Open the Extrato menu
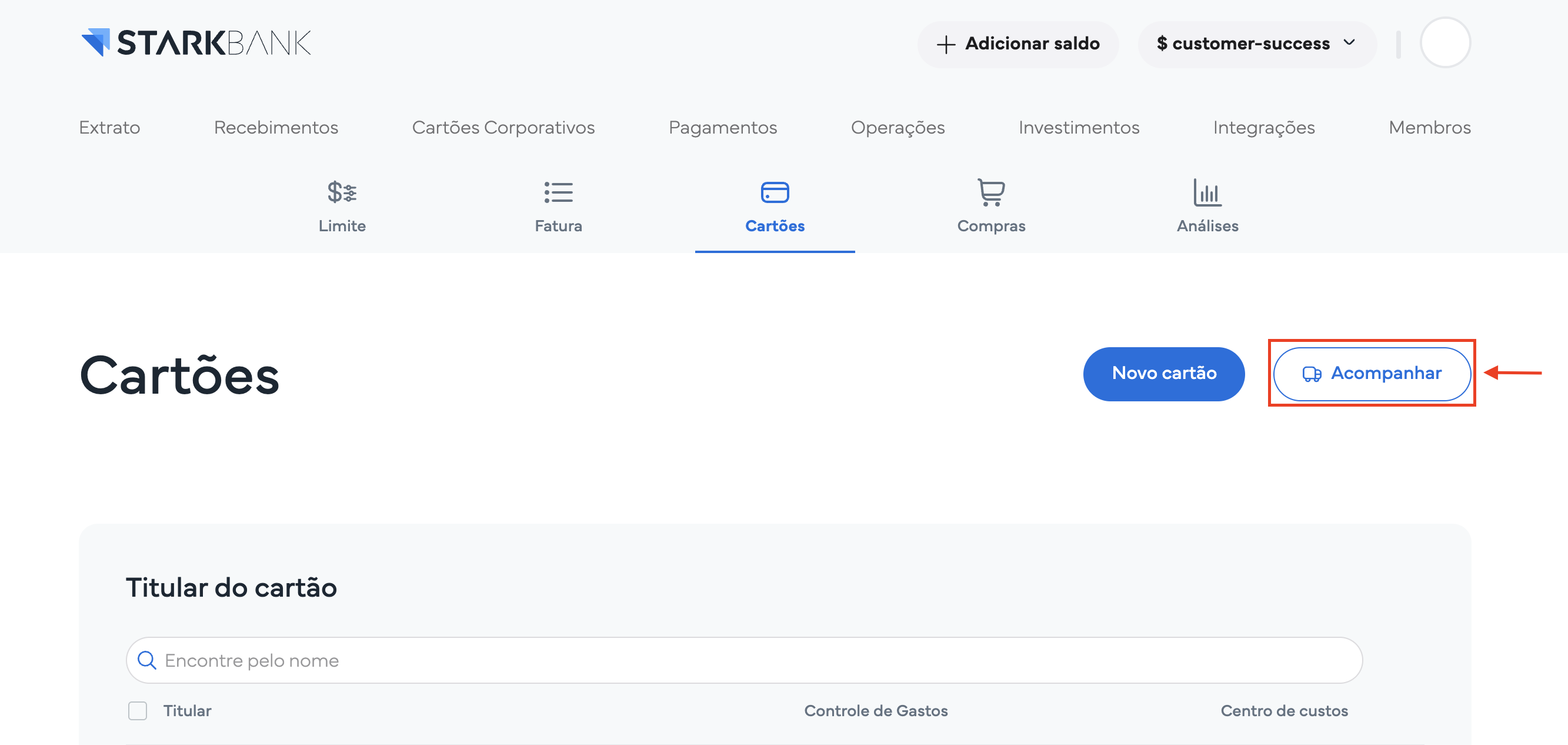The height and width of the screenshot is (745, 1568). (109, 127)
